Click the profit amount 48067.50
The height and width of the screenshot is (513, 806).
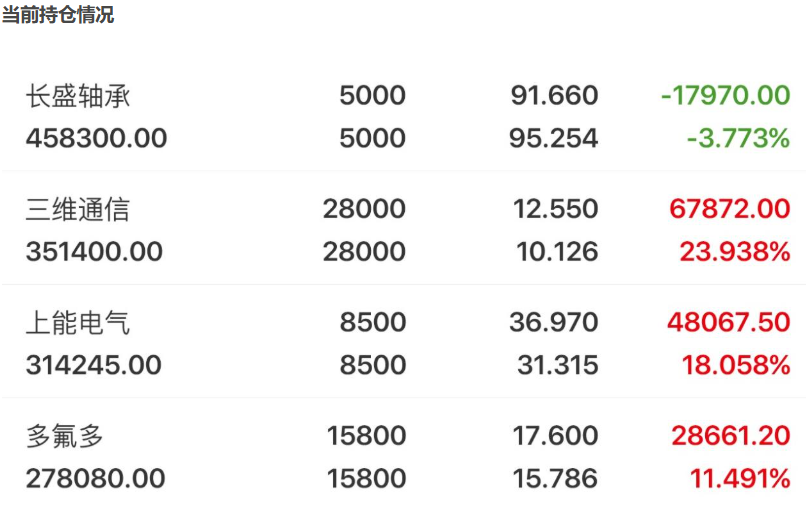(x=729, y=322)
